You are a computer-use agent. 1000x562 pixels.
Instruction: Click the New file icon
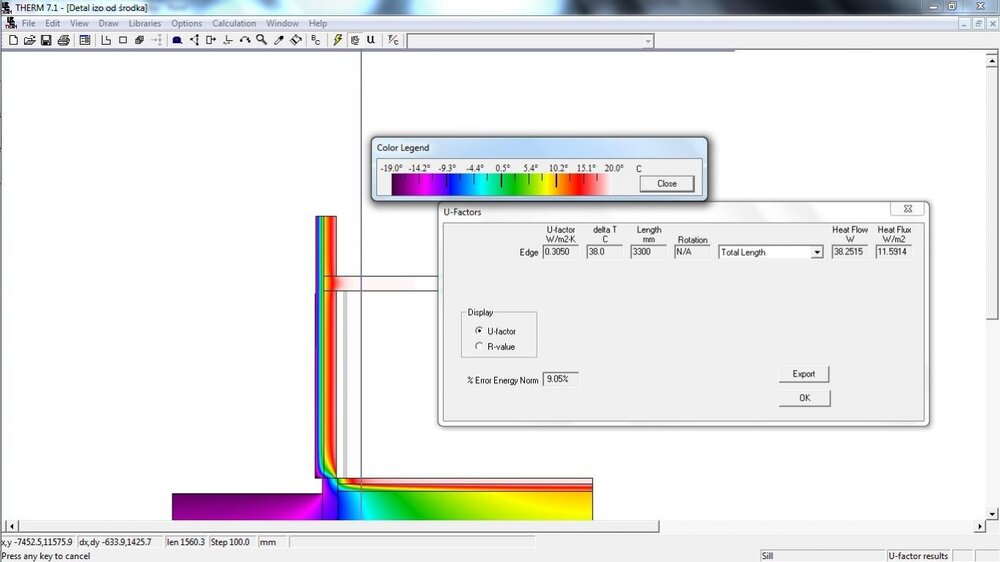click(14, 40)
